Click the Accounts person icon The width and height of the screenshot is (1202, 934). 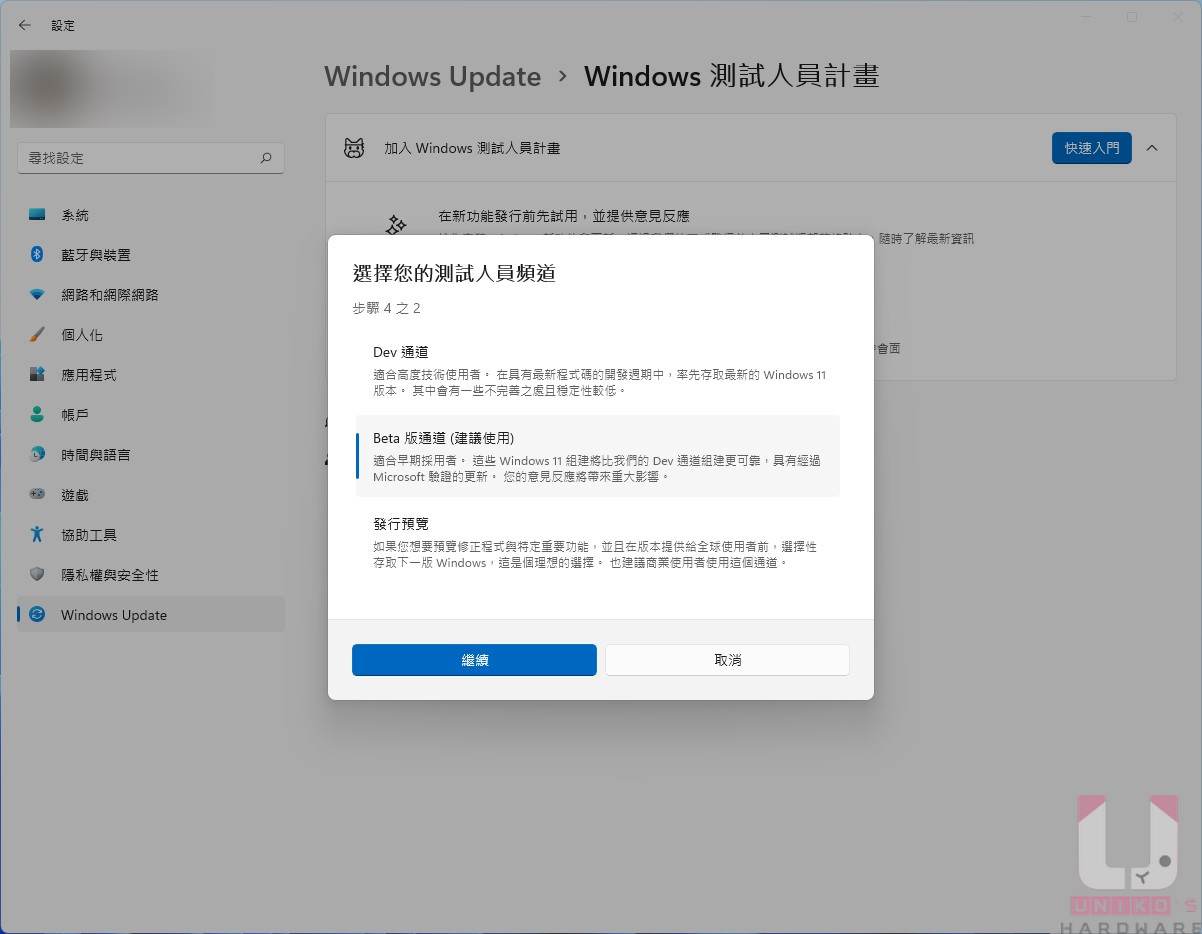pyautogui.click(x=37, y=415)
